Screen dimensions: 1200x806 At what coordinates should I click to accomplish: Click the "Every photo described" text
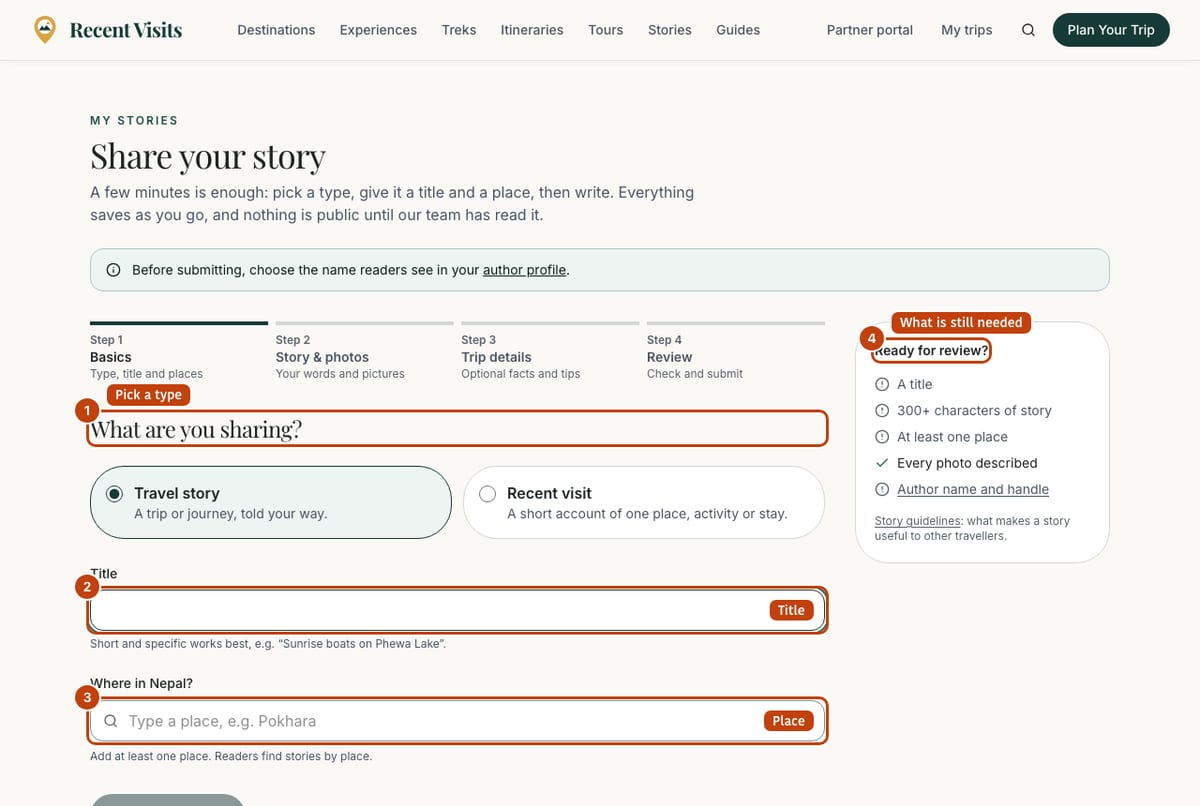[x=967, y=463]
